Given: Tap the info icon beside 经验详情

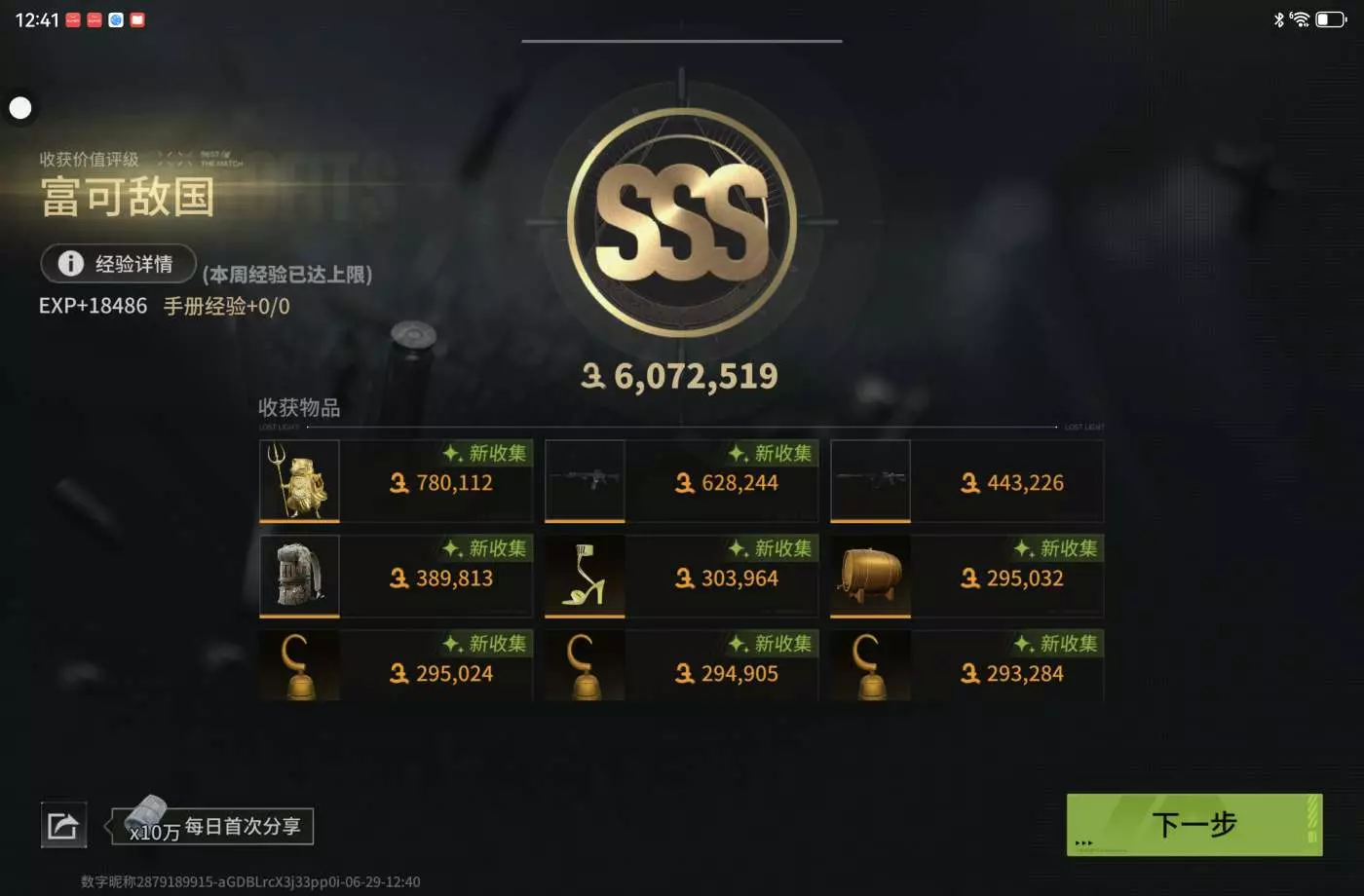Looking at the screenshot, I should 70,263.
